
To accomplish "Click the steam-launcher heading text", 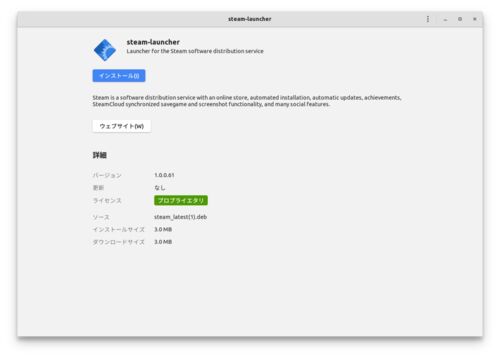I will pos(153,42).
